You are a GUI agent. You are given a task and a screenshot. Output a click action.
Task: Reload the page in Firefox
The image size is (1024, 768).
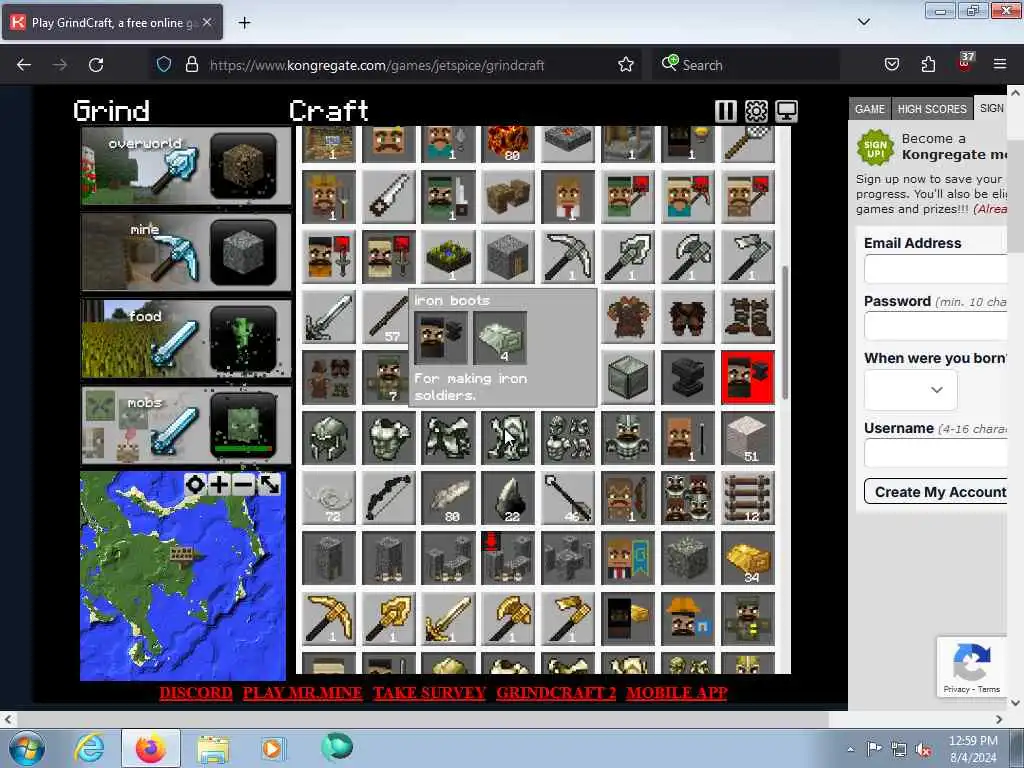(x=96, y=65)
